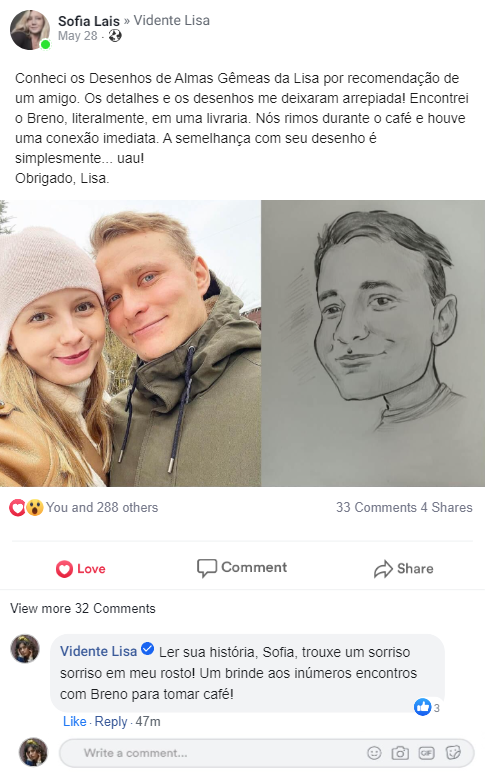Toggle the Love reaction button
Image resolution: width=485 pixels, height=776 pixels.
point(81,569)
